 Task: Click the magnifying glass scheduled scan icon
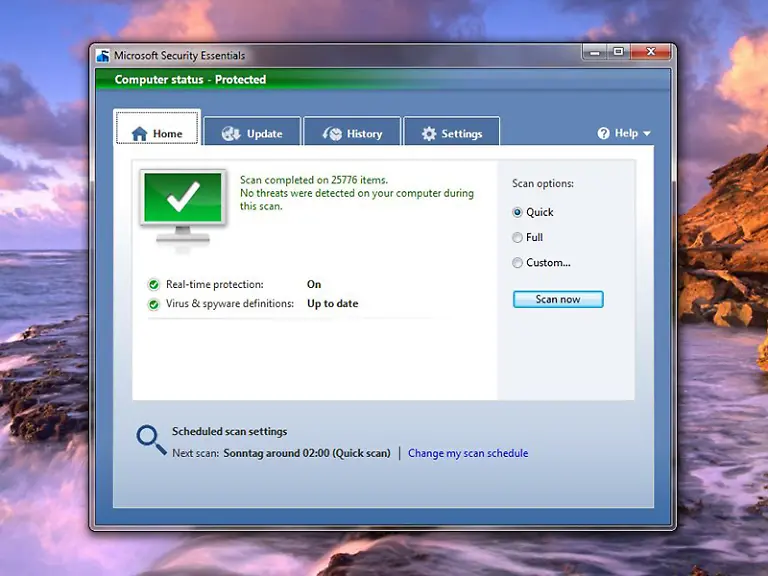click(x=151, y=440)
